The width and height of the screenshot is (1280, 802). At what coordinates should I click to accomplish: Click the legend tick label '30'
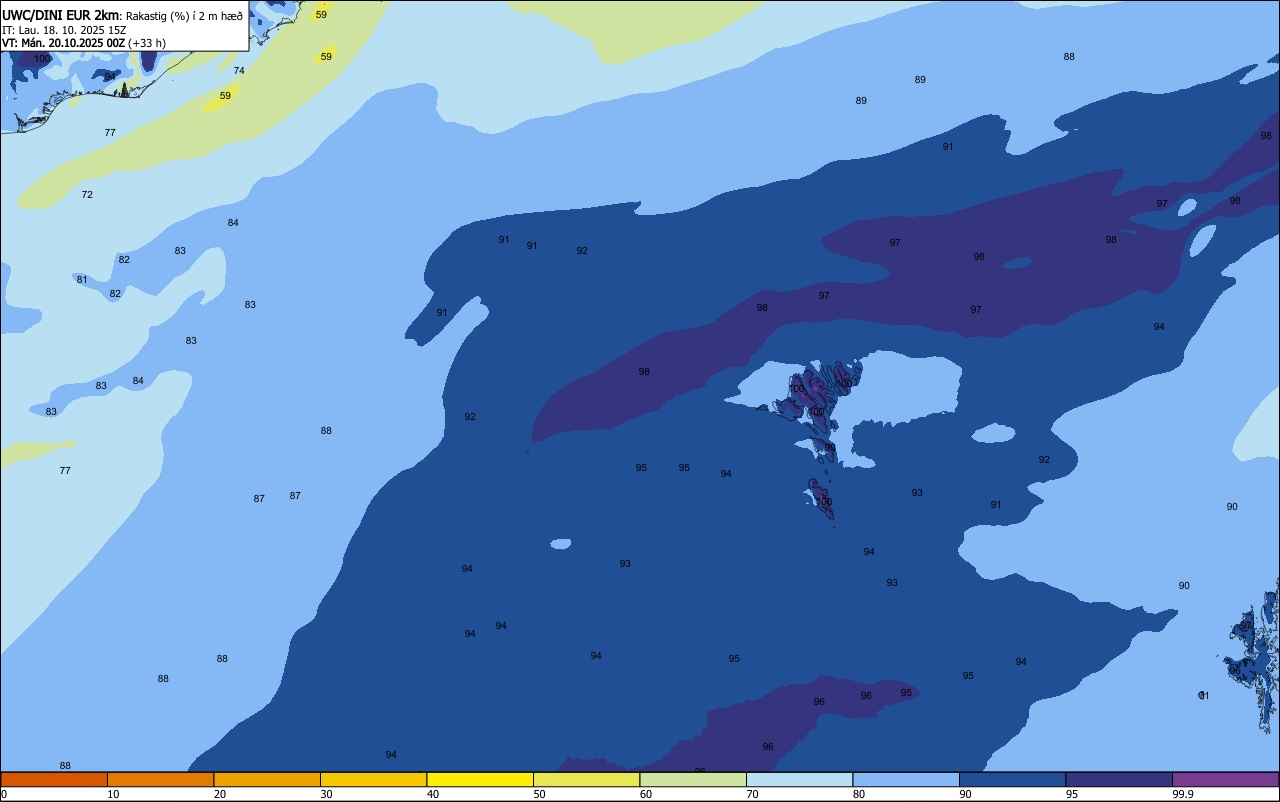(x=326, y=794)
